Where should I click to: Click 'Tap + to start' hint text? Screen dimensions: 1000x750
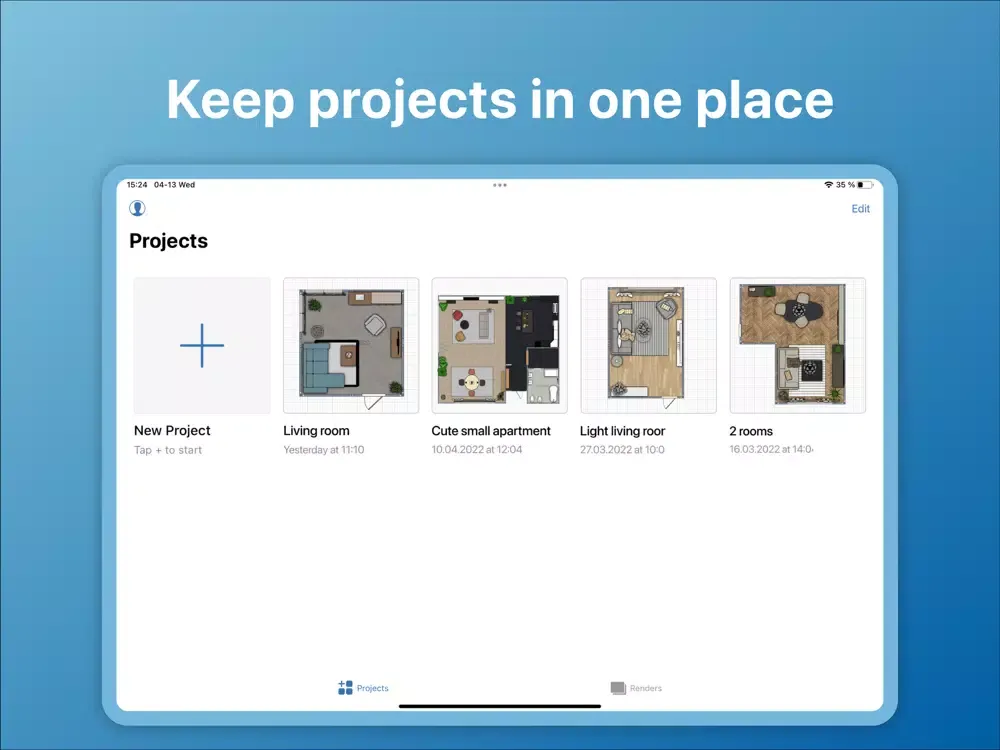168,450
